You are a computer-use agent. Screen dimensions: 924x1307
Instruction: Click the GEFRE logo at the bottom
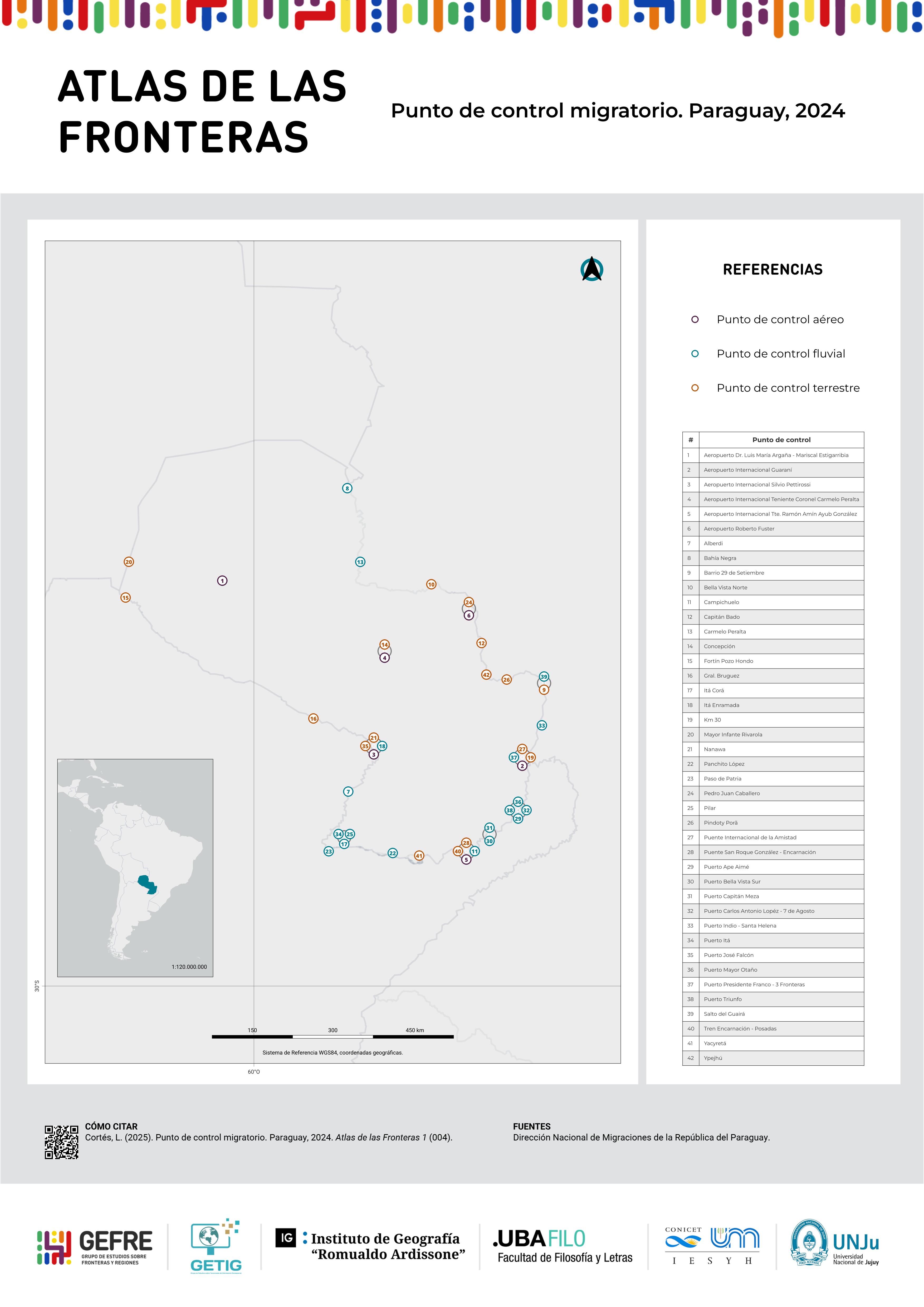click(x=95, y=1247)
